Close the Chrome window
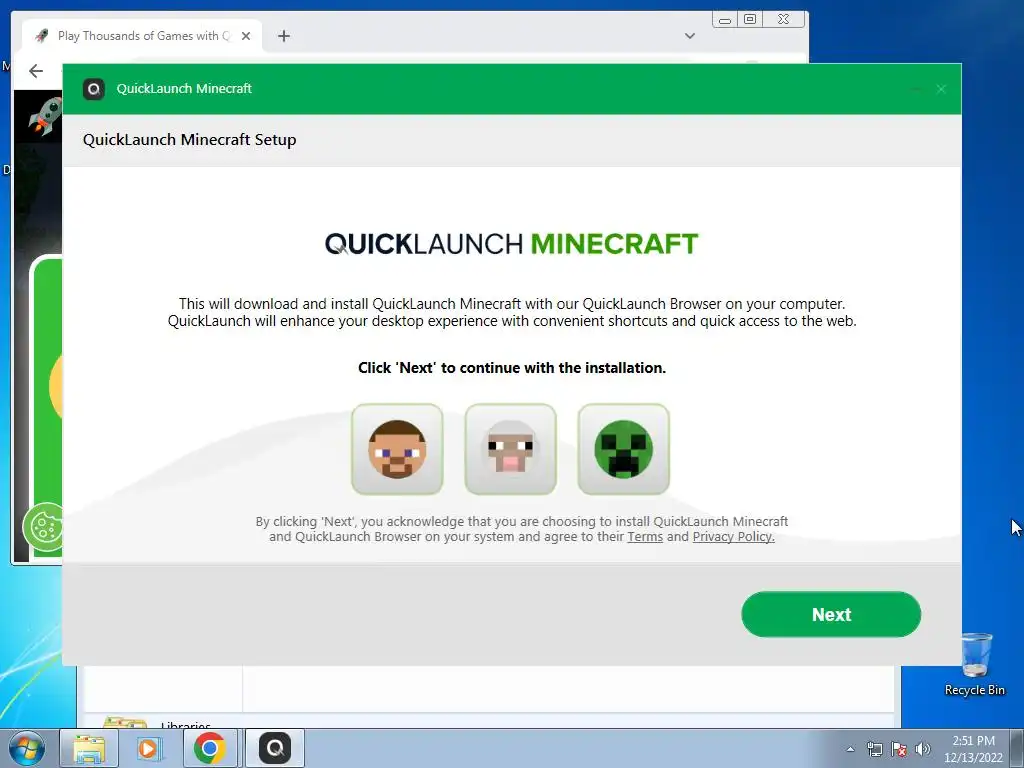Screen dimensions: 1024x768 (x=784, y=20)
